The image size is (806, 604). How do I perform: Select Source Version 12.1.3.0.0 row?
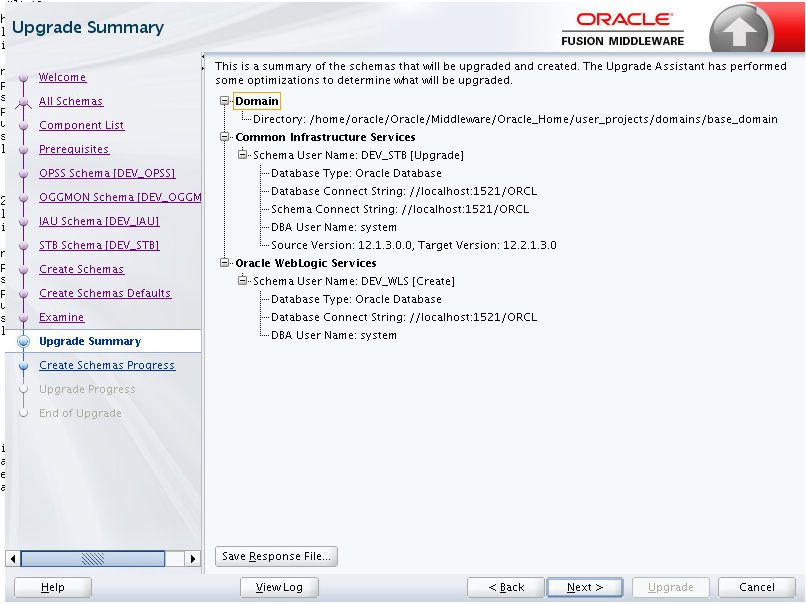pos(414,245)
